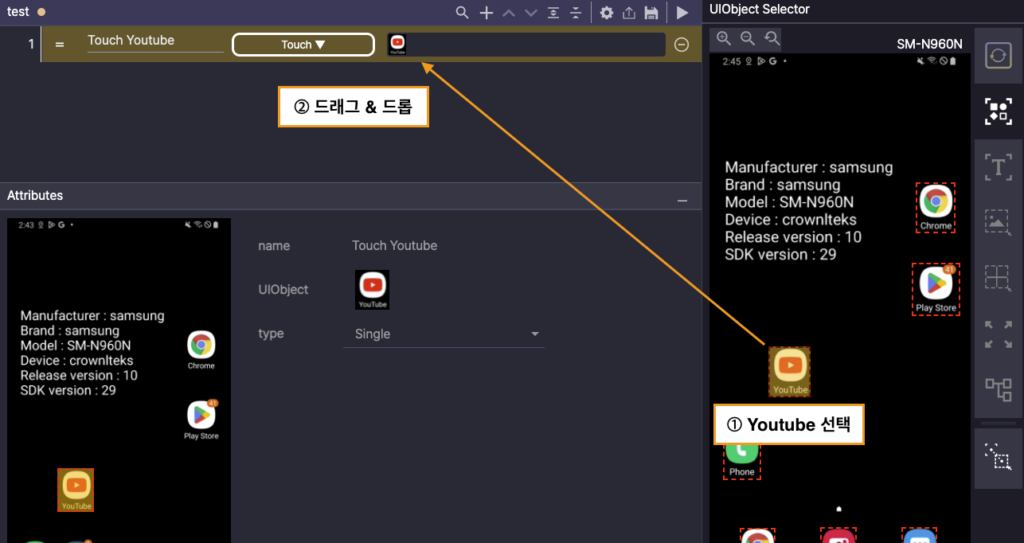Select the UI object detection tool
Screen dimensions: 1024x543
(x=998, y=111)
